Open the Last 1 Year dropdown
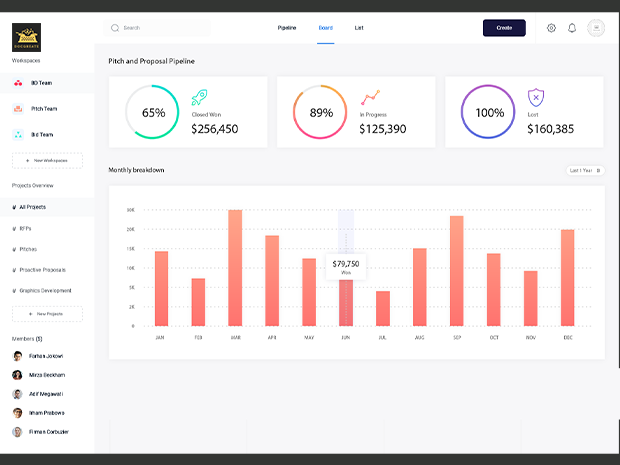This screenshot has height=465, width=620. 585,171
